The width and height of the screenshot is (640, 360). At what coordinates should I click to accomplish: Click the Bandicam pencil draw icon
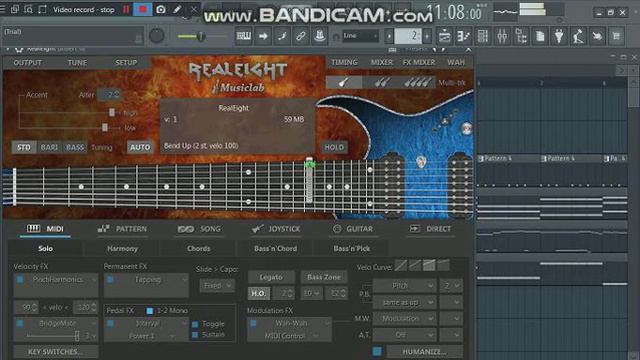point(177,9)
